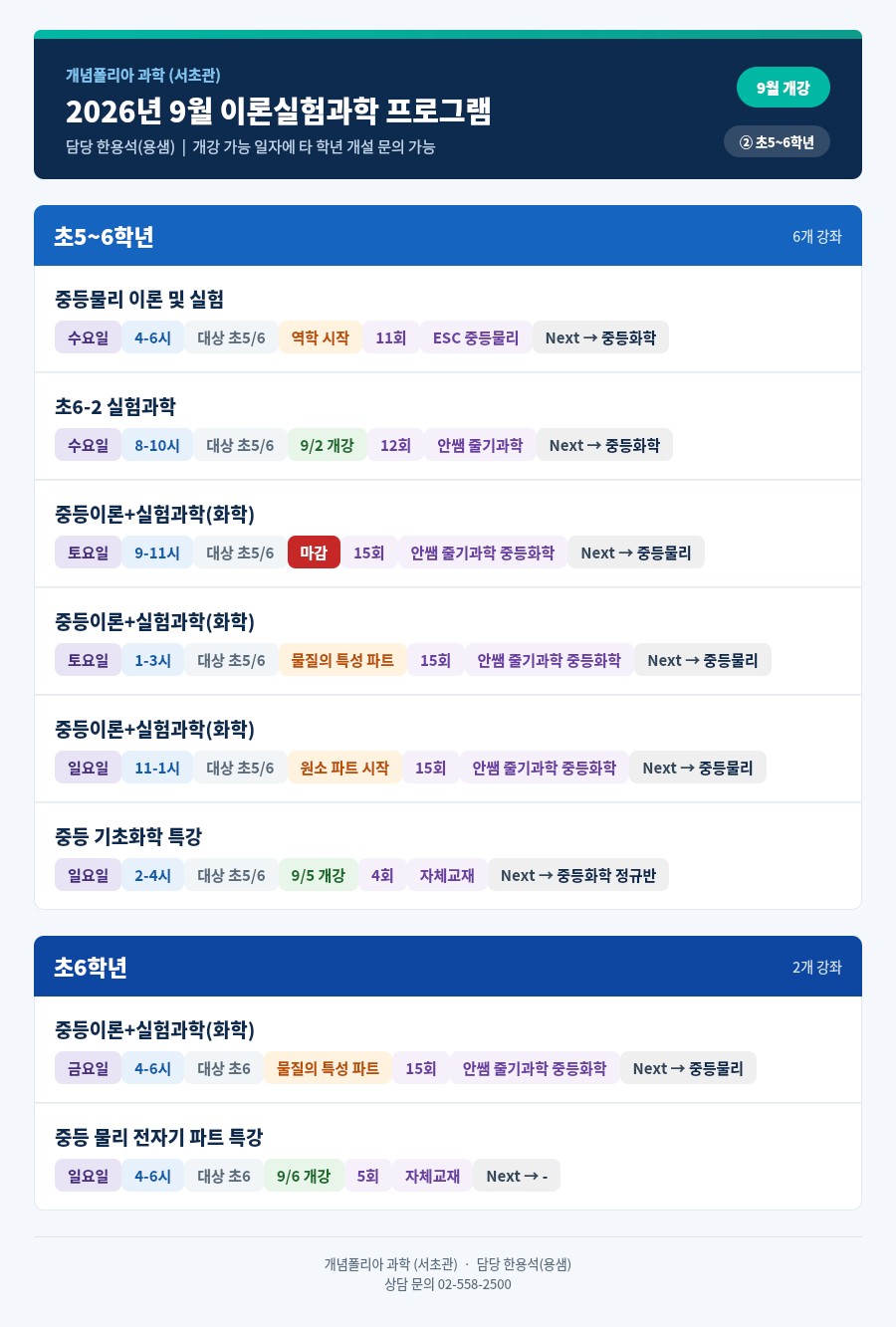This screenshot has width=896, height=1327.
Task: Click the 9/5 개강 green tag
Action: point(319,875)
